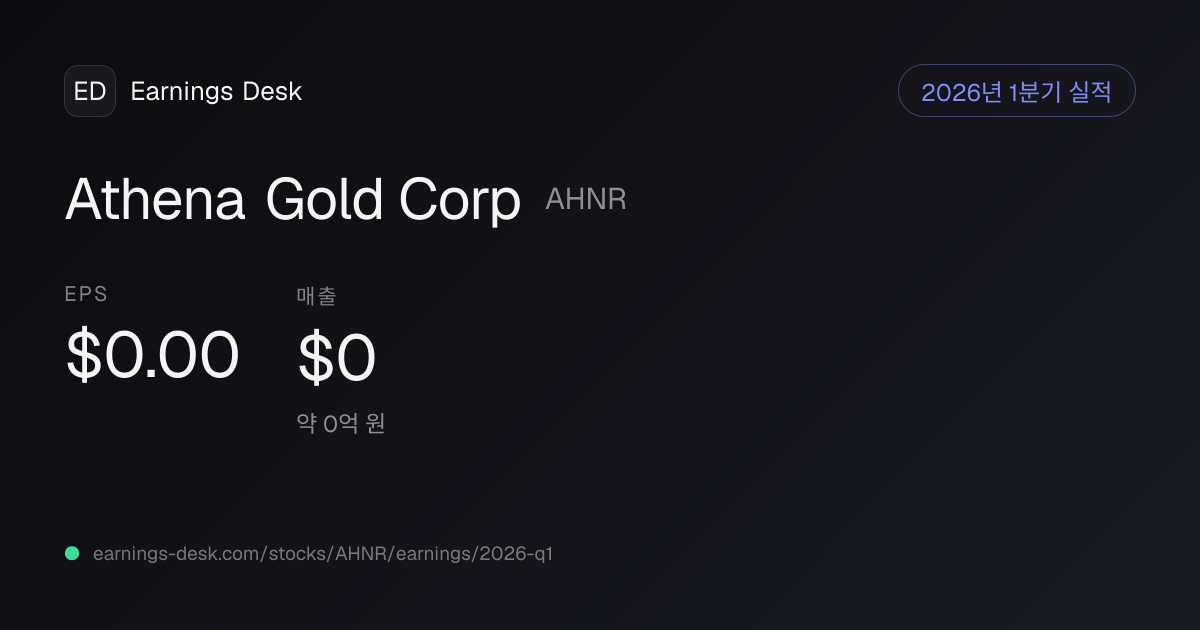Click the green status dot
The image size is (1200, 630).
click(72, 553)
